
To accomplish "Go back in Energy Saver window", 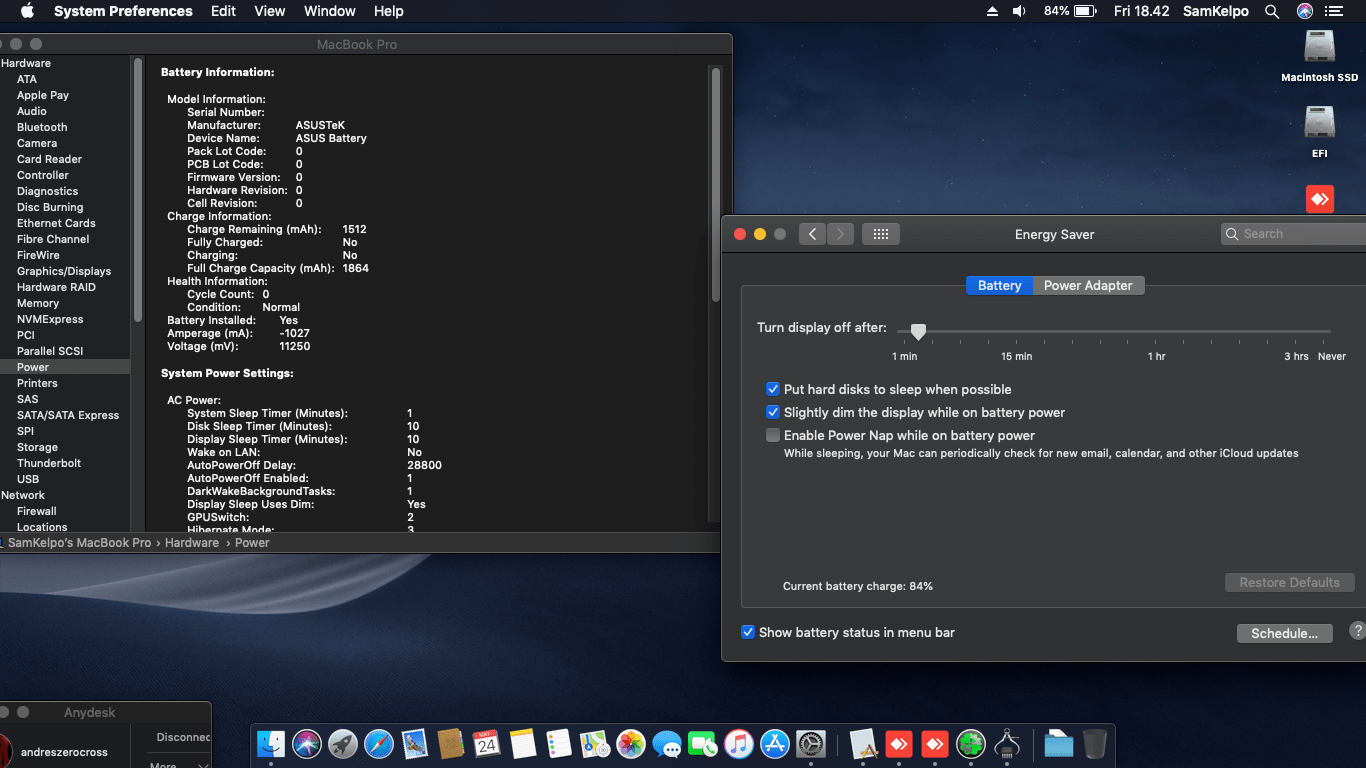I will [x=812, y=234].
